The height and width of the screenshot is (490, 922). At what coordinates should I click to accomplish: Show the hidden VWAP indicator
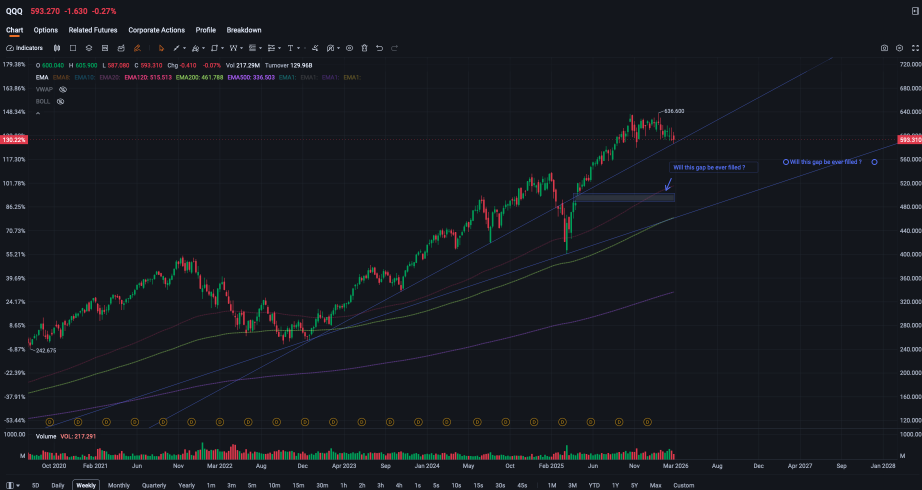click(62, 89)
